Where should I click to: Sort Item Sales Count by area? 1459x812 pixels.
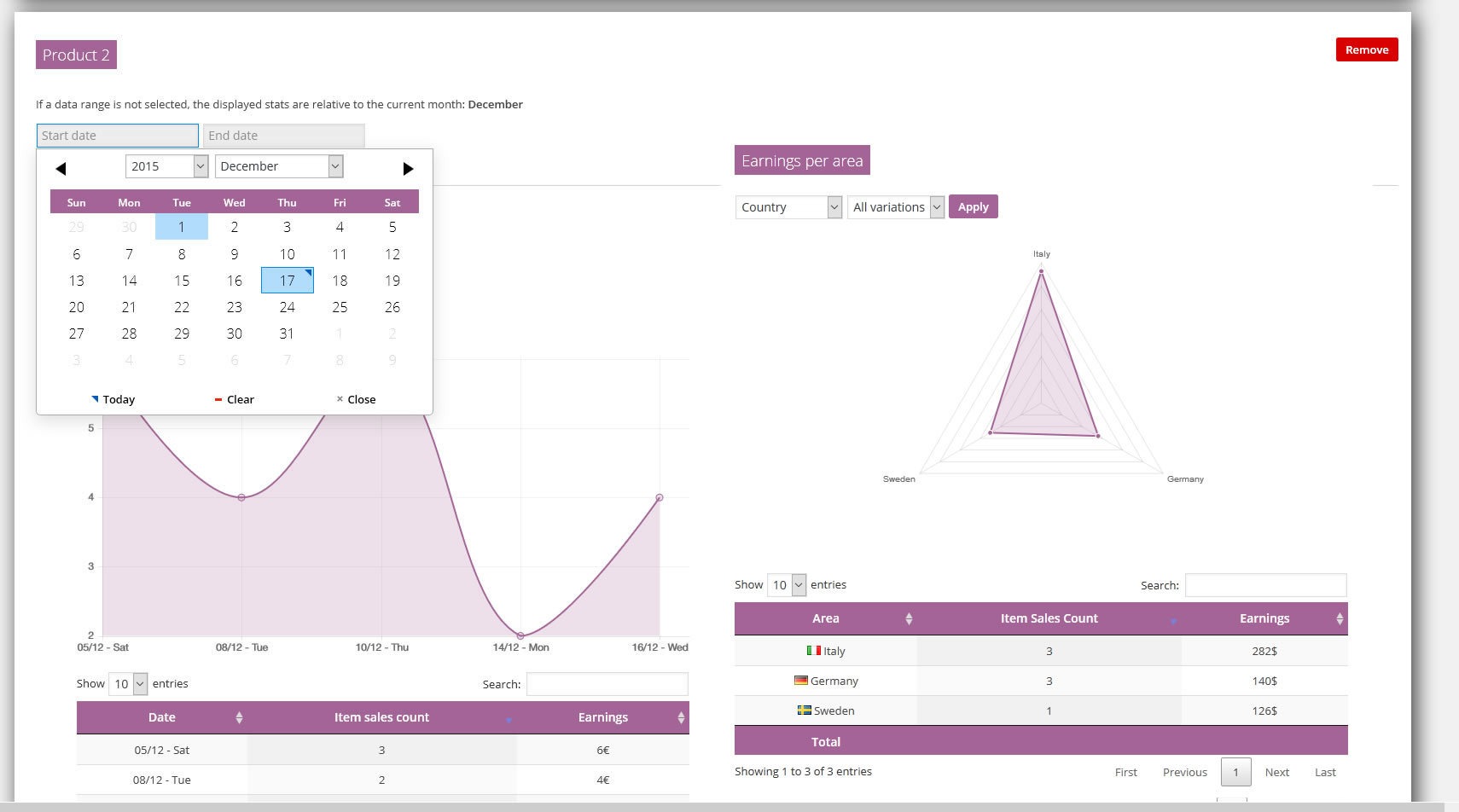(x=1172, y=620)
